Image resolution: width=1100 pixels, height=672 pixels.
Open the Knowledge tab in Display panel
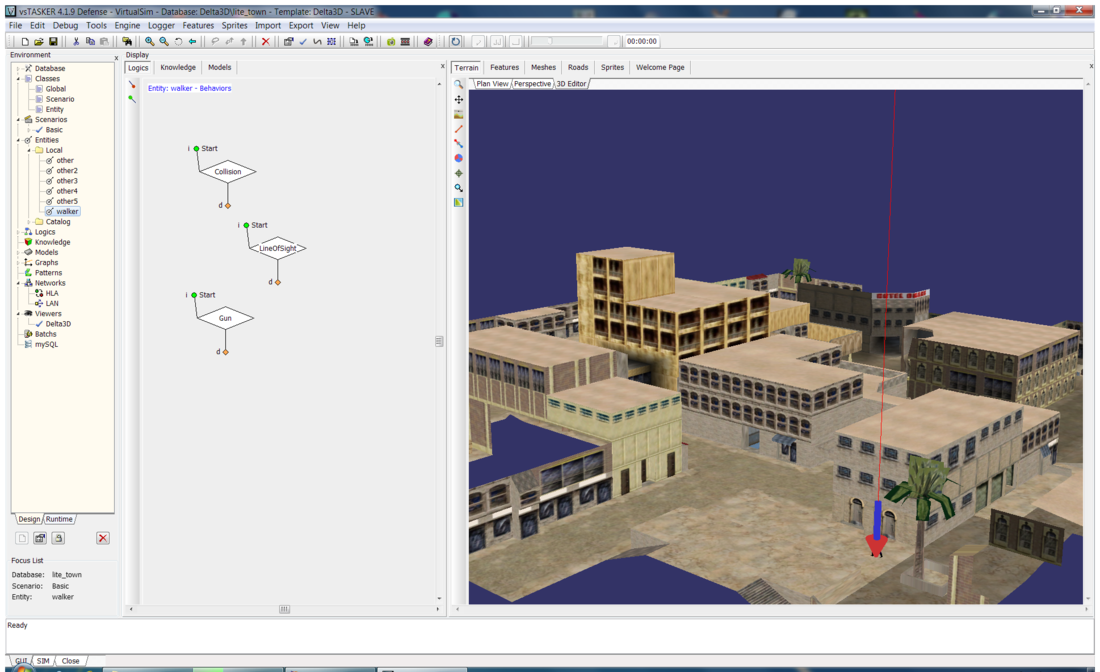click(178, 68)
